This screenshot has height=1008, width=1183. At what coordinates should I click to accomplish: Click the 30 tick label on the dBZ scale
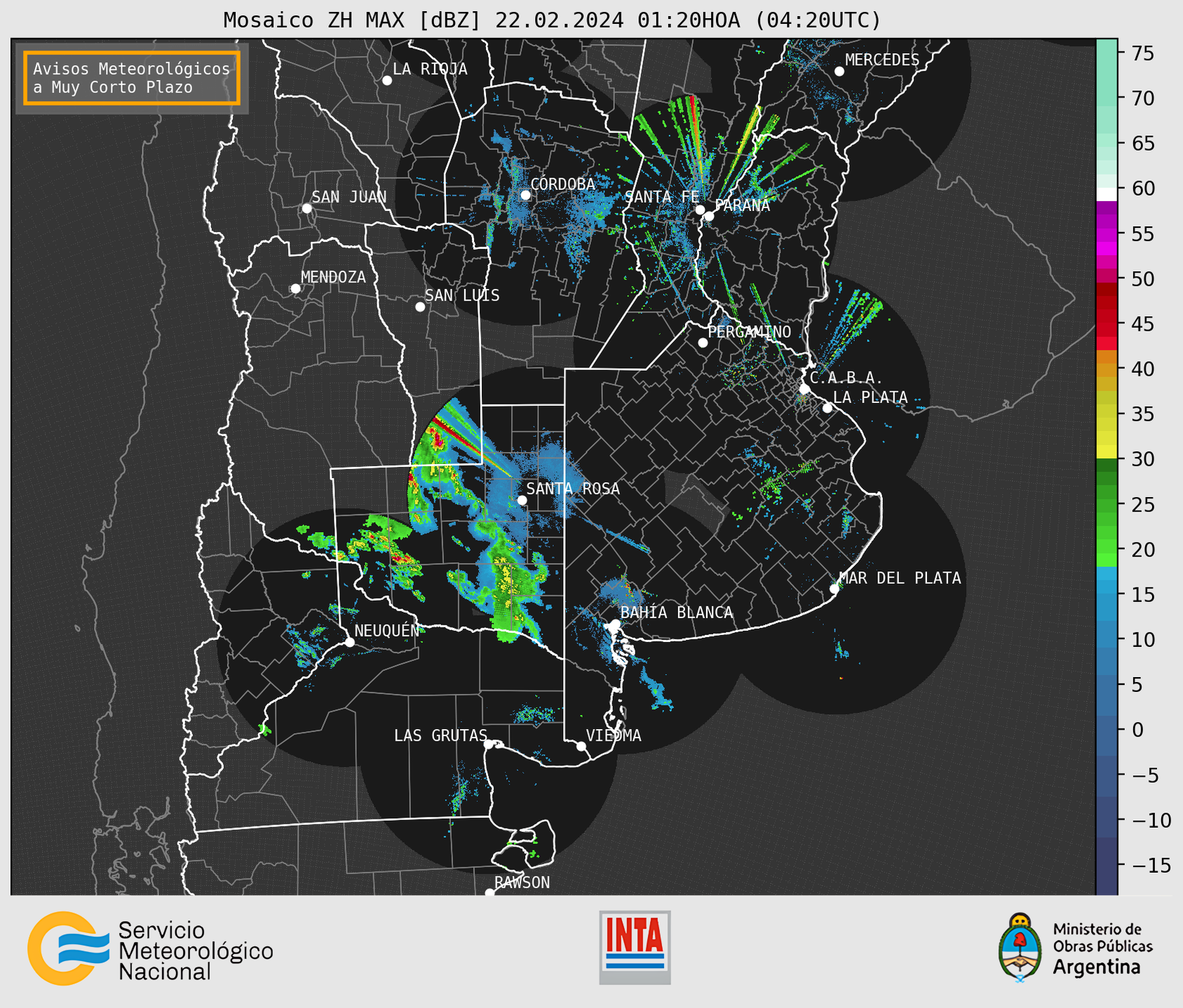point(1142,459)
